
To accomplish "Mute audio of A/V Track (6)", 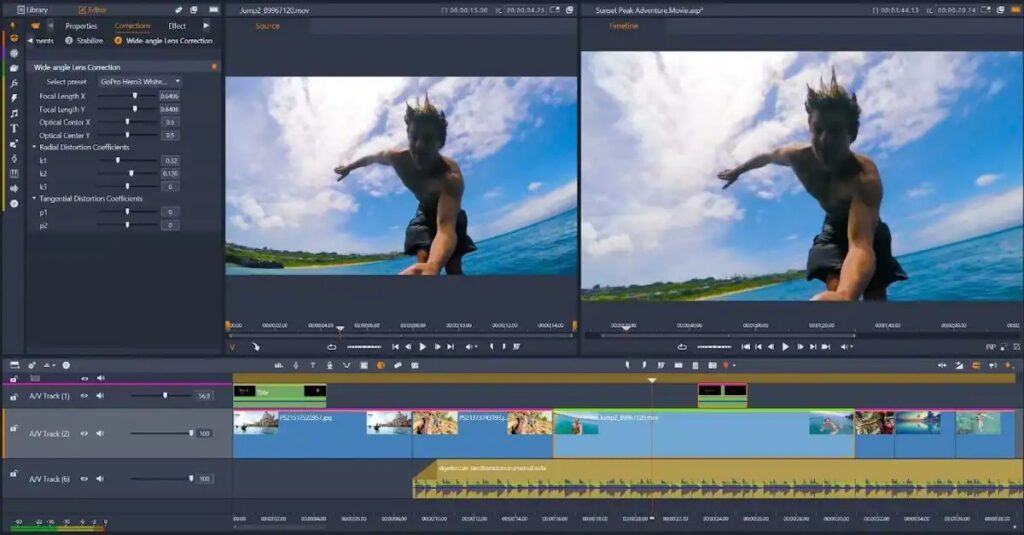I will click(x=100, y=479).
